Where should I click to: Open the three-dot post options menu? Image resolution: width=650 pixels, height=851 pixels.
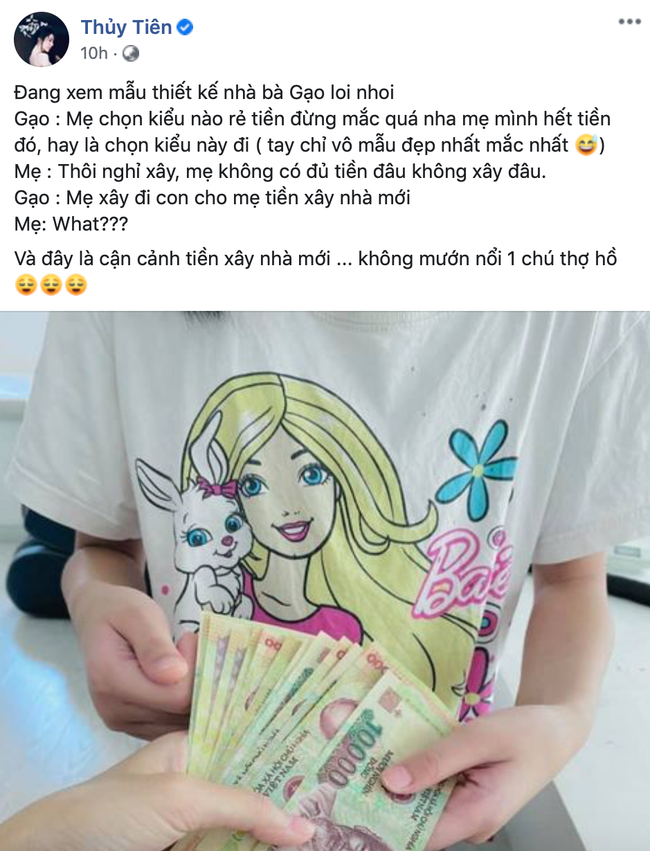pyautogui.click(x=629, y=22)
